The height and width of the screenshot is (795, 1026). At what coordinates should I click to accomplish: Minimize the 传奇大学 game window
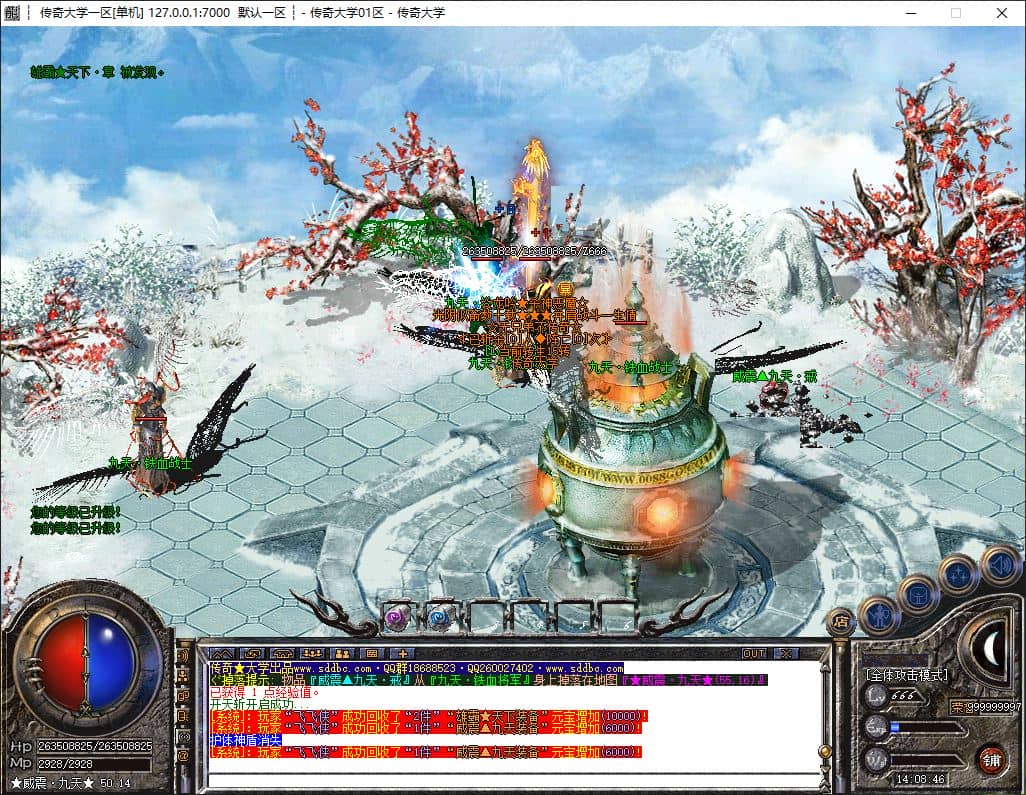tap(911, 12)
